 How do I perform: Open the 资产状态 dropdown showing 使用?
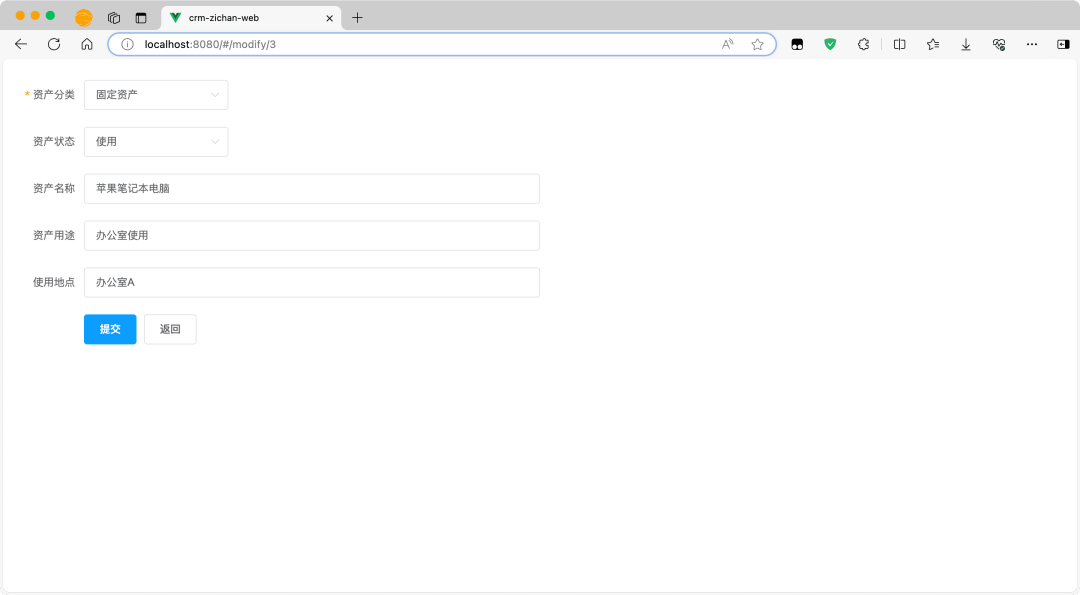[x=156, y=142]
